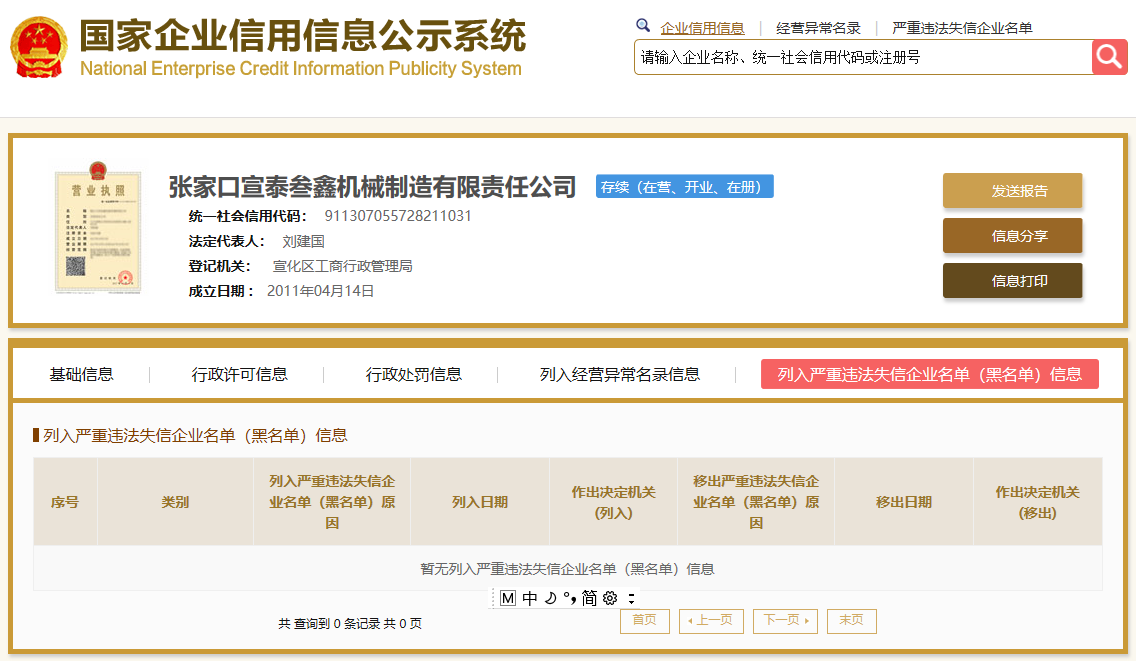Focus the company name search input field
Screen dimensions: 1136x661
(x=863, y=57)
